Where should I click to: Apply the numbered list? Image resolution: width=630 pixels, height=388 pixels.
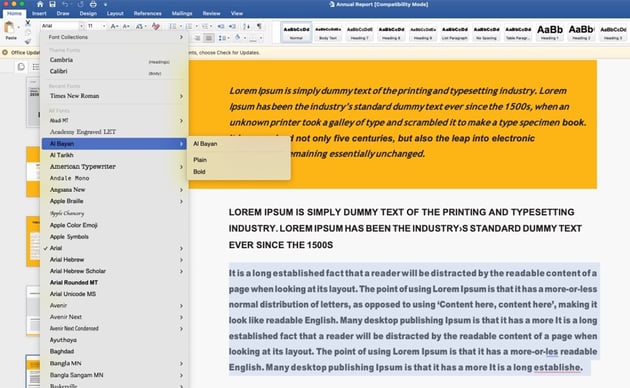(x=188, y=26)
